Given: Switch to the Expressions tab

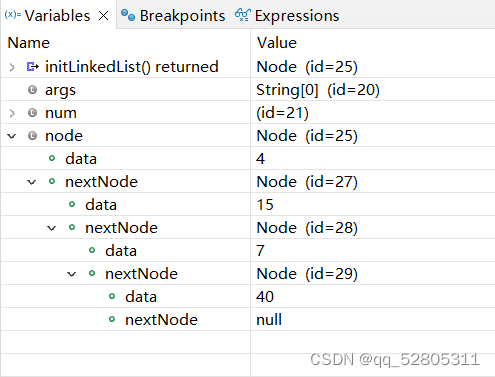Looking at the screenshot, I should (287, 15).
